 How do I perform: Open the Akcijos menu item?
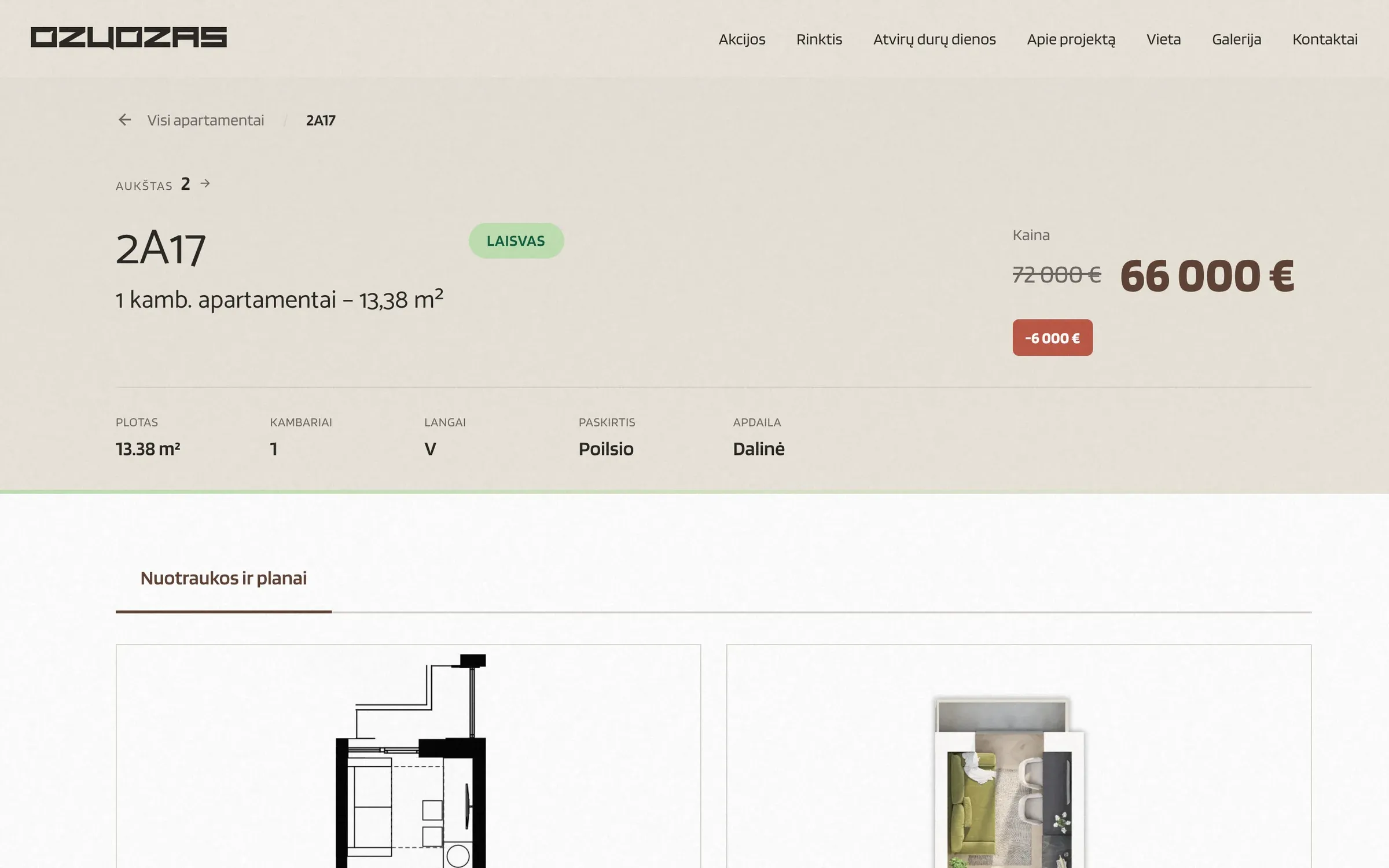point(741,39)
